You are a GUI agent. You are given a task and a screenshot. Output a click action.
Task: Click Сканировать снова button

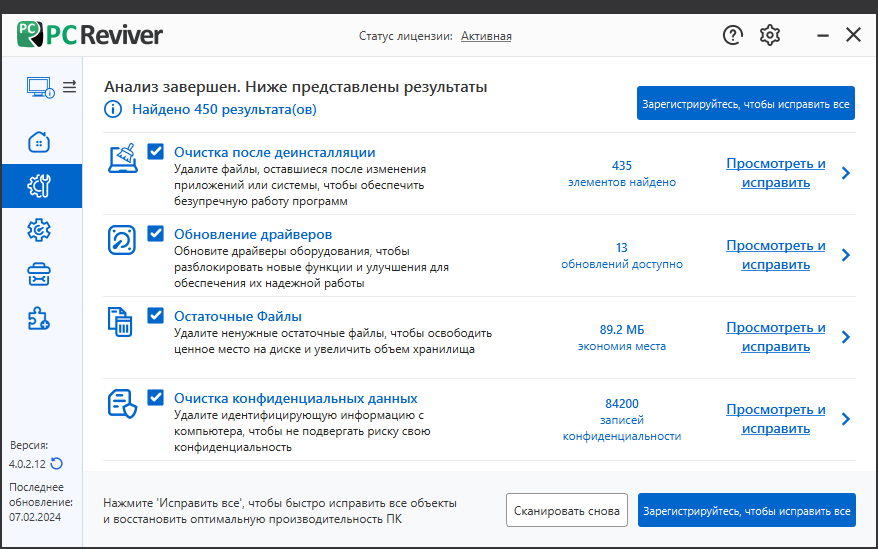pos(567,510)
